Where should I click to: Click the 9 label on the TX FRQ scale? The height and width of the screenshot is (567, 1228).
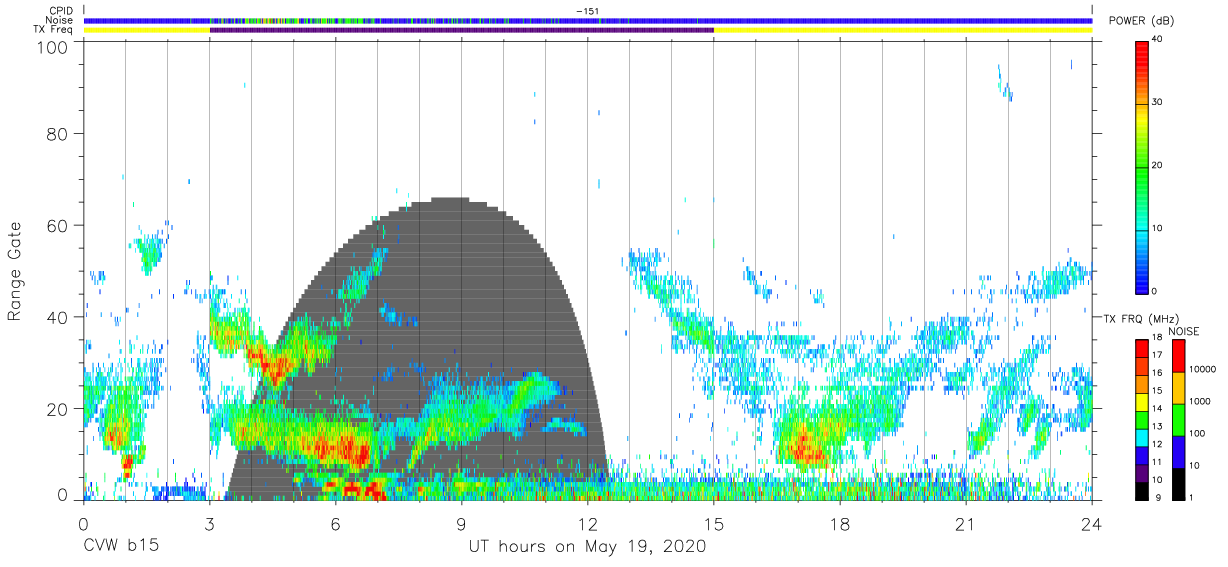click(1156, 498)
